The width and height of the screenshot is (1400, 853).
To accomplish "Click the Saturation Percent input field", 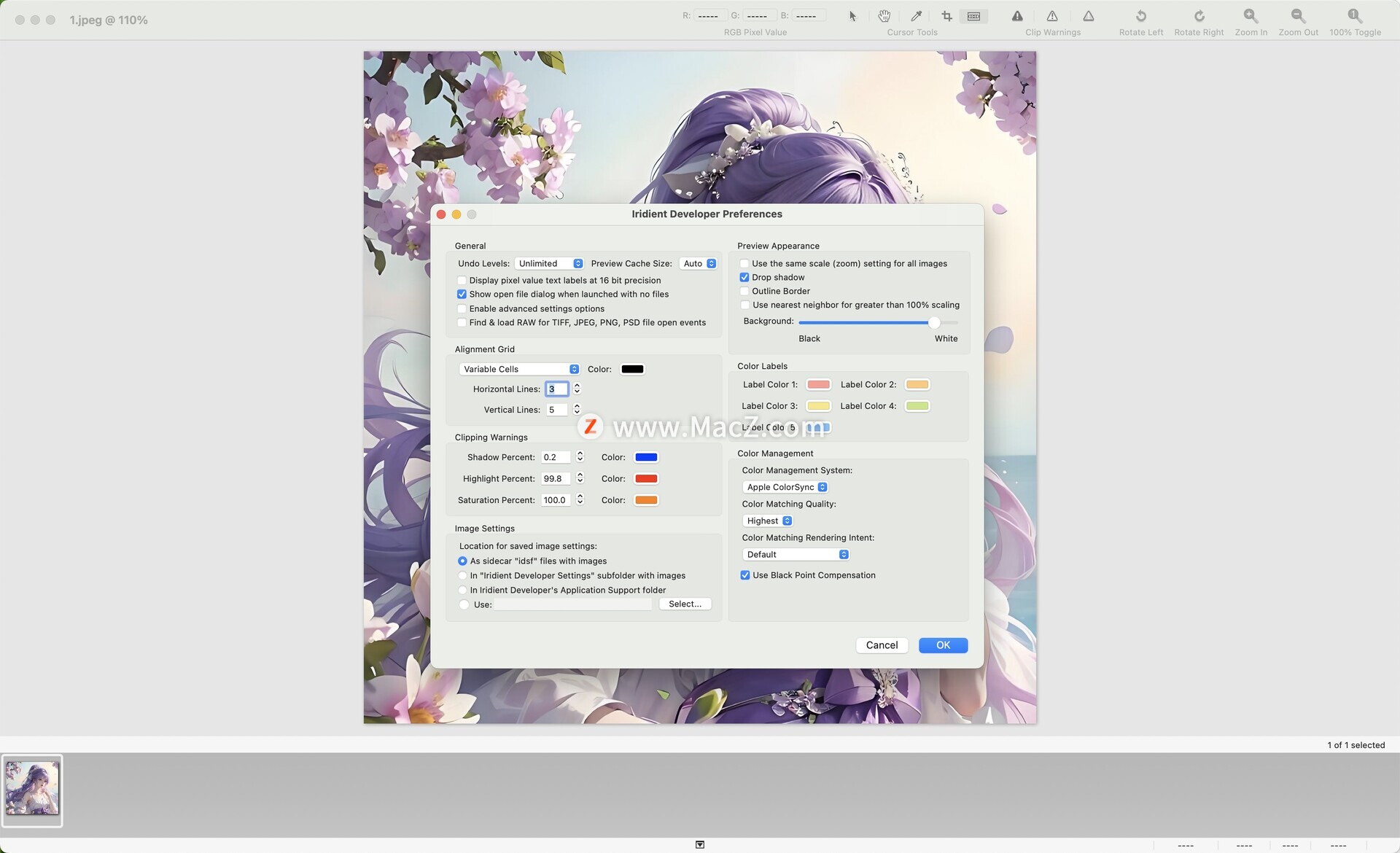I will pyautogui.click(x=556, y=500).
